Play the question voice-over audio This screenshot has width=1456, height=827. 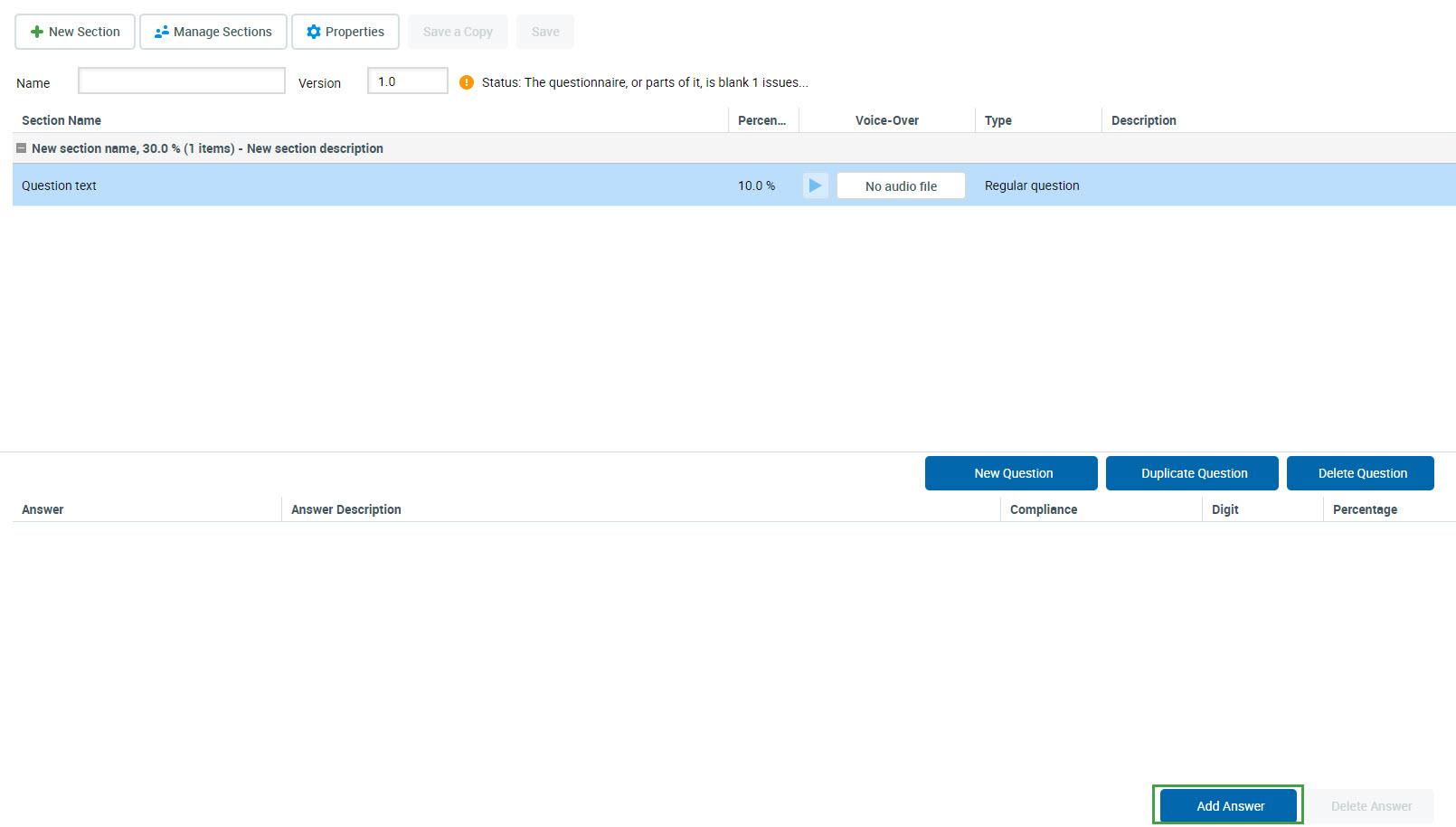pyautogui.click(x=815, y=185)
